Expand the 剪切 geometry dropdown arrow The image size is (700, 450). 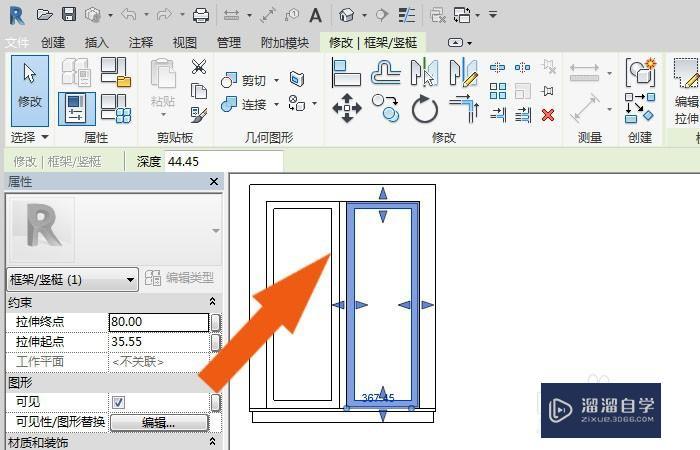276,80
